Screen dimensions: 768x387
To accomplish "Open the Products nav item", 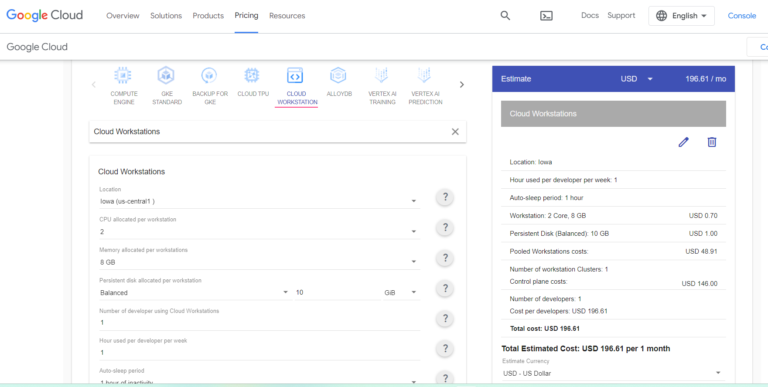I will click(208, 16).
